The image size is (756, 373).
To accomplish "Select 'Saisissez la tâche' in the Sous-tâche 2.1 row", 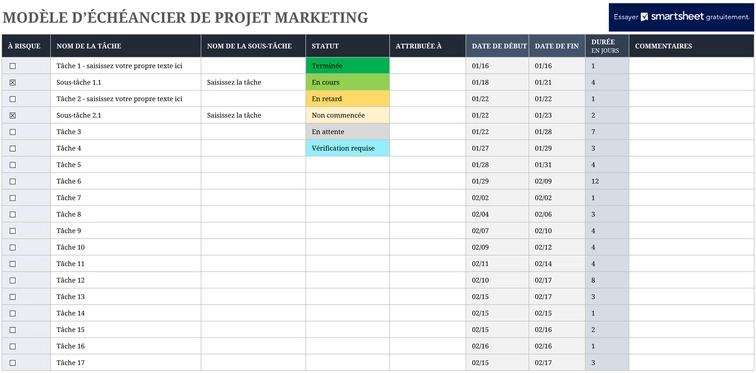I will coord(253,115).
